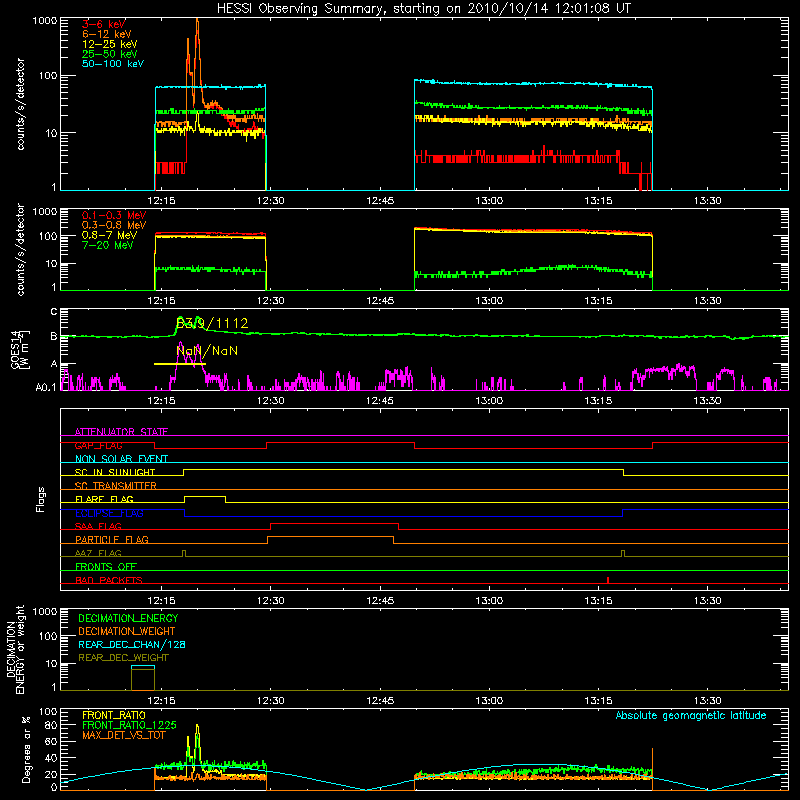Viewport: 800px width, 800px height.
Task: Click the 7-20 MeV legend label
Action: click(108, 245)
